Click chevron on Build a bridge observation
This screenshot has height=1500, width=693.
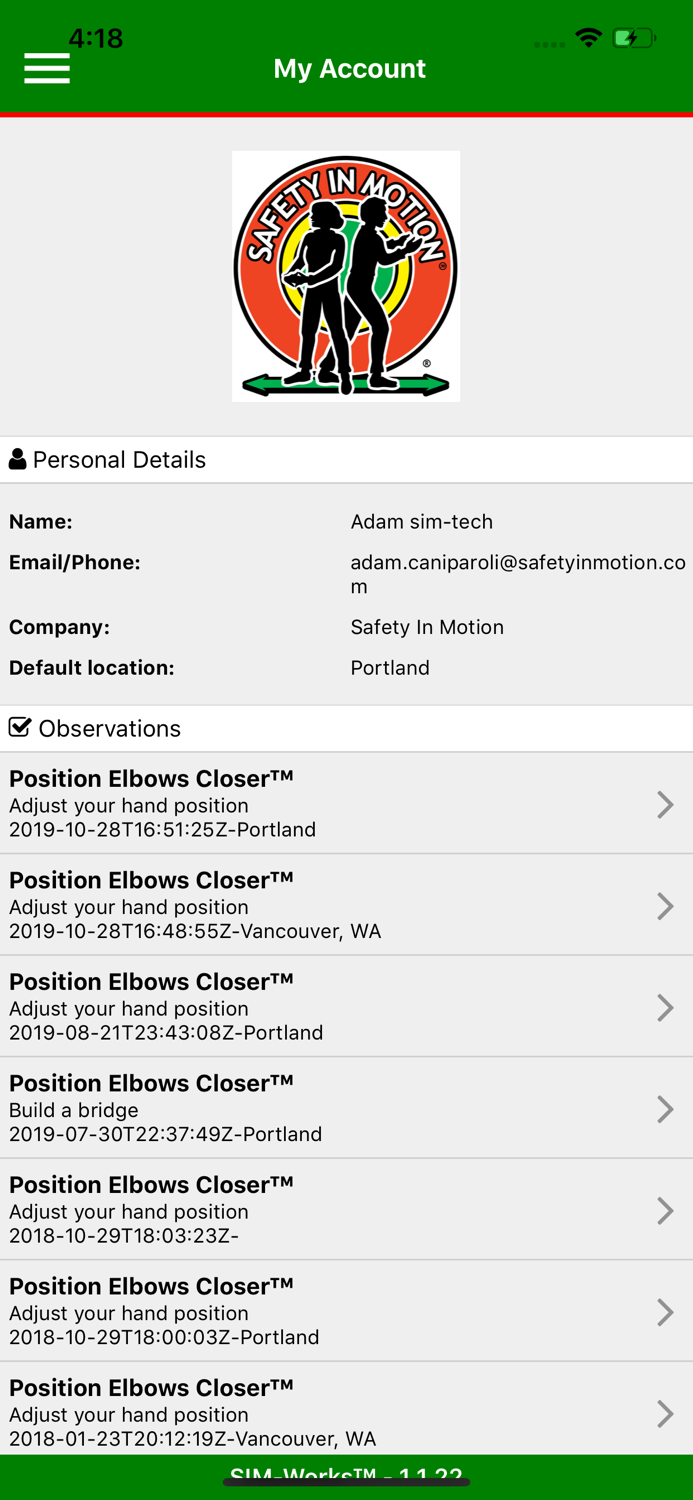coord(665,1109)
